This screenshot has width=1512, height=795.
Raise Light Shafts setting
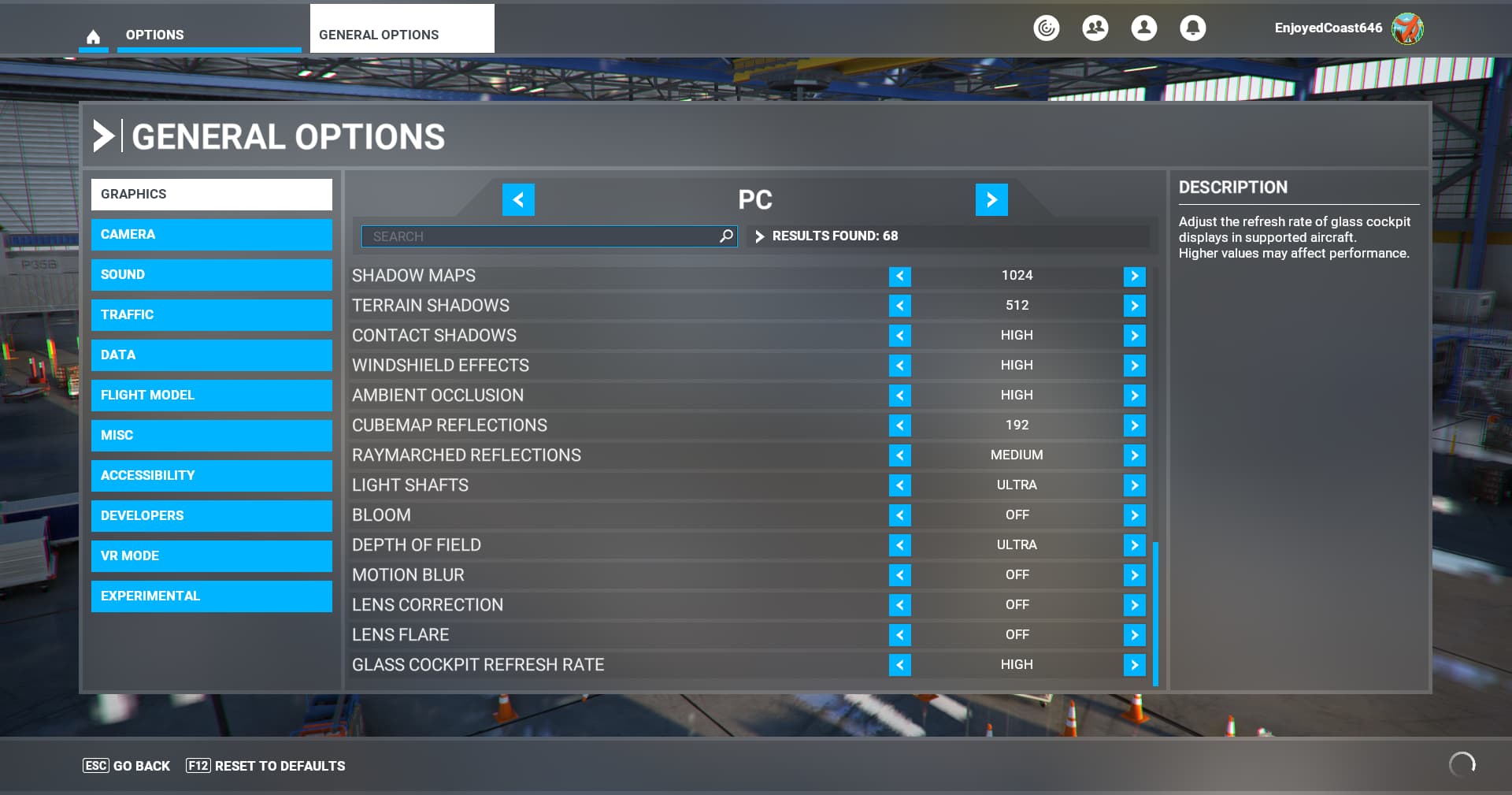pyautogui.click(x=1134, y=485)
